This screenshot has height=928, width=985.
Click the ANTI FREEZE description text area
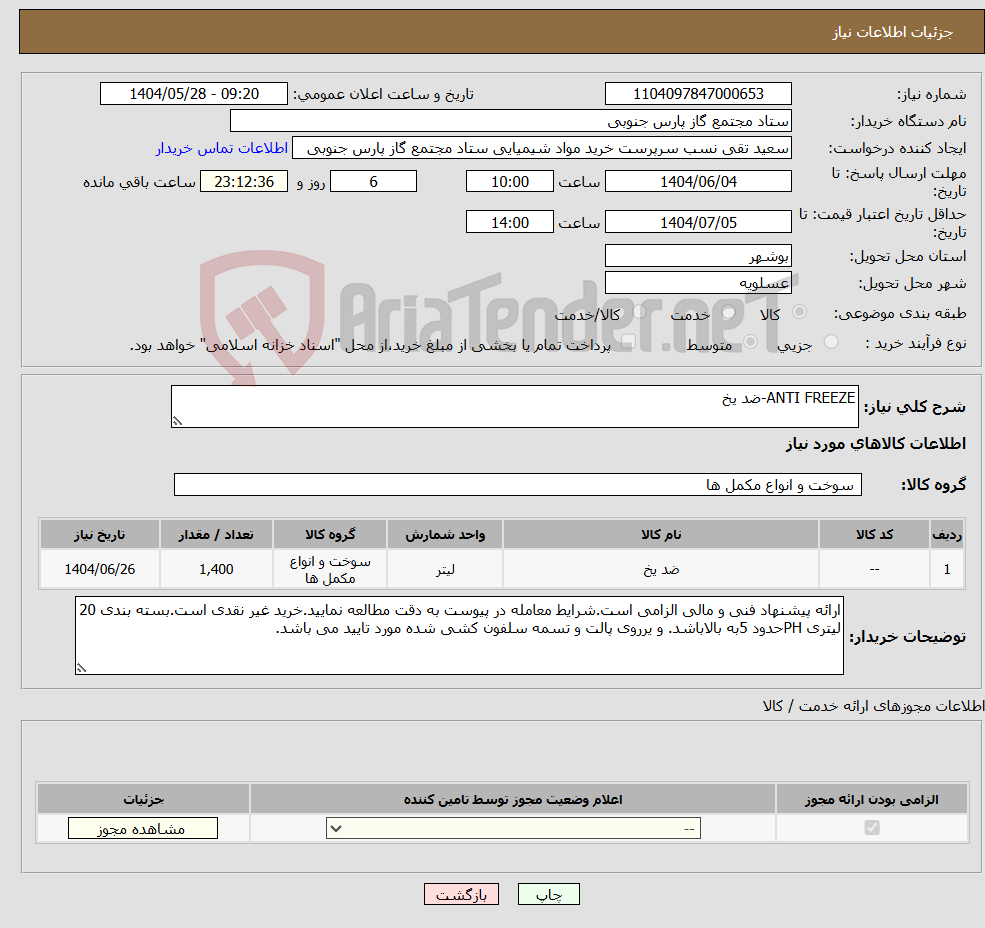click(514, 407)
